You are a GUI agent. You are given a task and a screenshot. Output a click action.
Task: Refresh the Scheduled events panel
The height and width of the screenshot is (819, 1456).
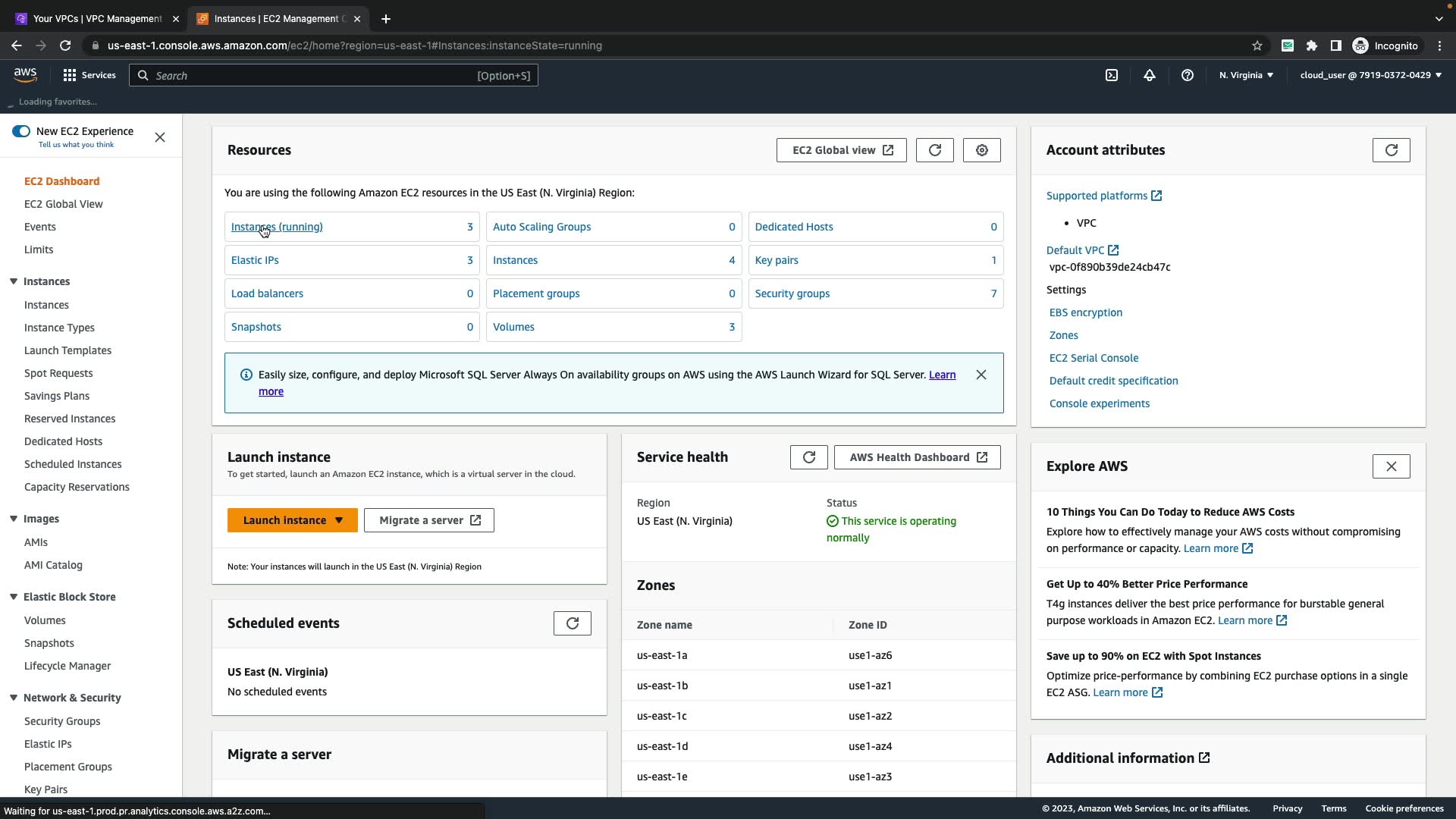(x=572, y=623)
